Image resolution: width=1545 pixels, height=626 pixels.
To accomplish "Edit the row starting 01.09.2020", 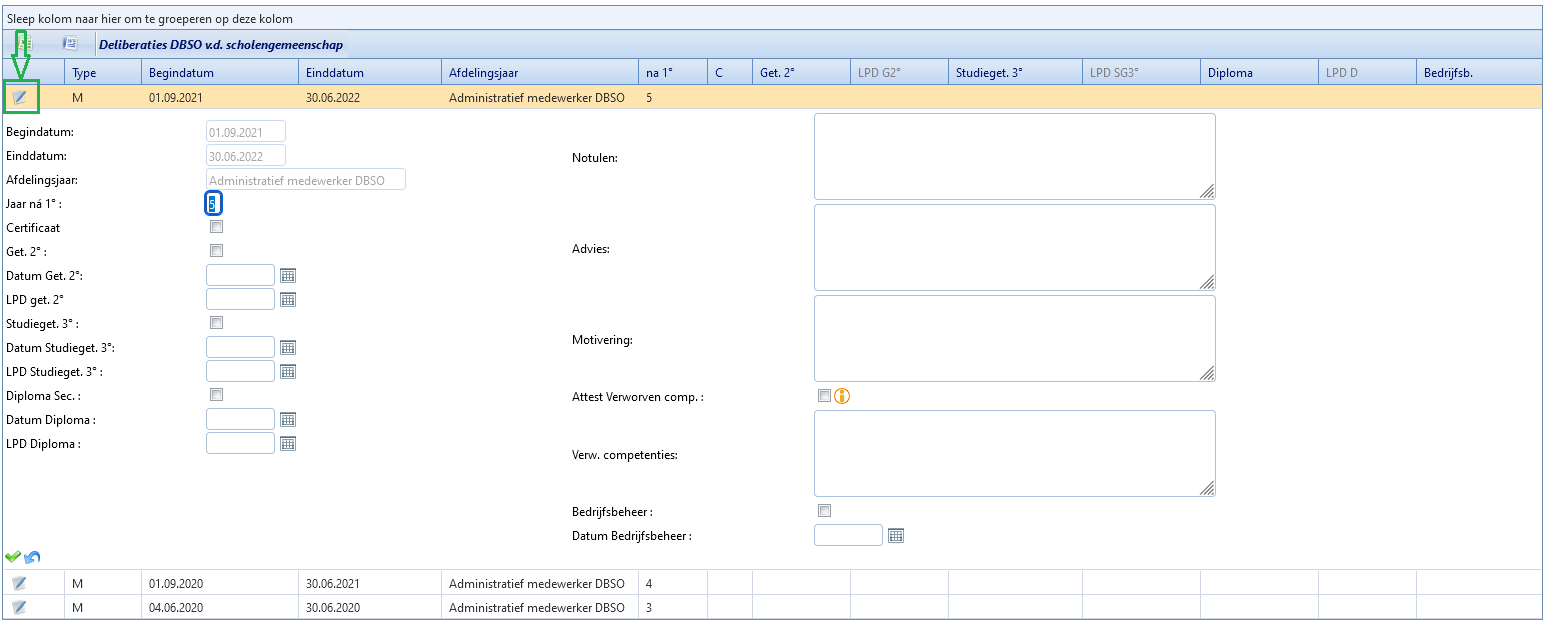I will (x=19, y=583).
